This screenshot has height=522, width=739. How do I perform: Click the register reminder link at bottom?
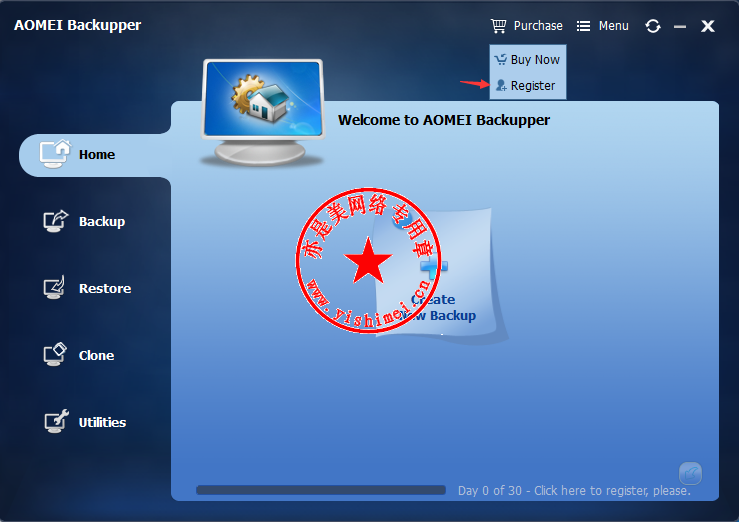574,490
